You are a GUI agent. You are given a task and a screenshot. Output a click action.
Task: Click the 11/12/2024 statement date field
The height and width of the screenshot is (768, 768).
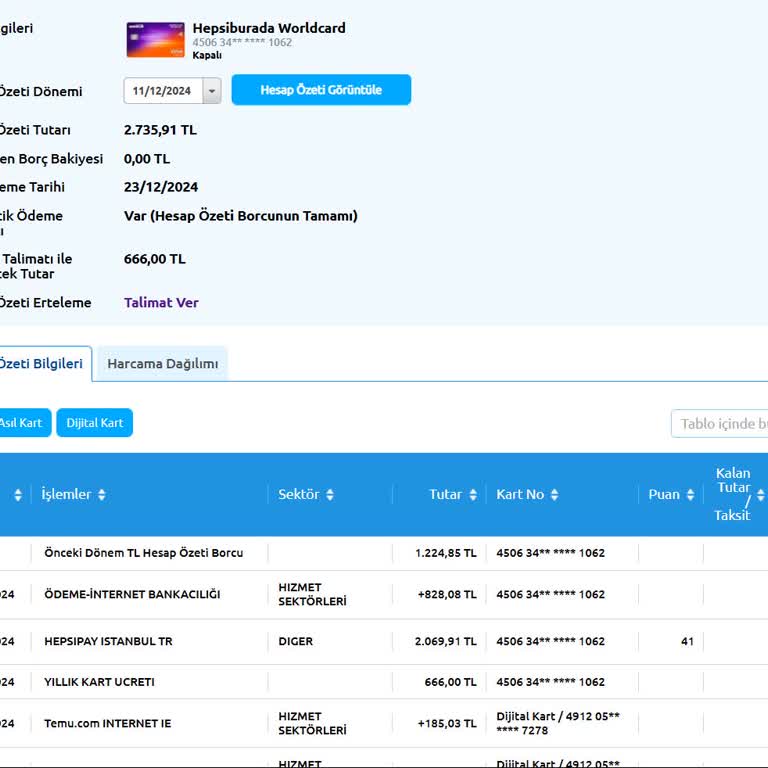tap(162, 91)
